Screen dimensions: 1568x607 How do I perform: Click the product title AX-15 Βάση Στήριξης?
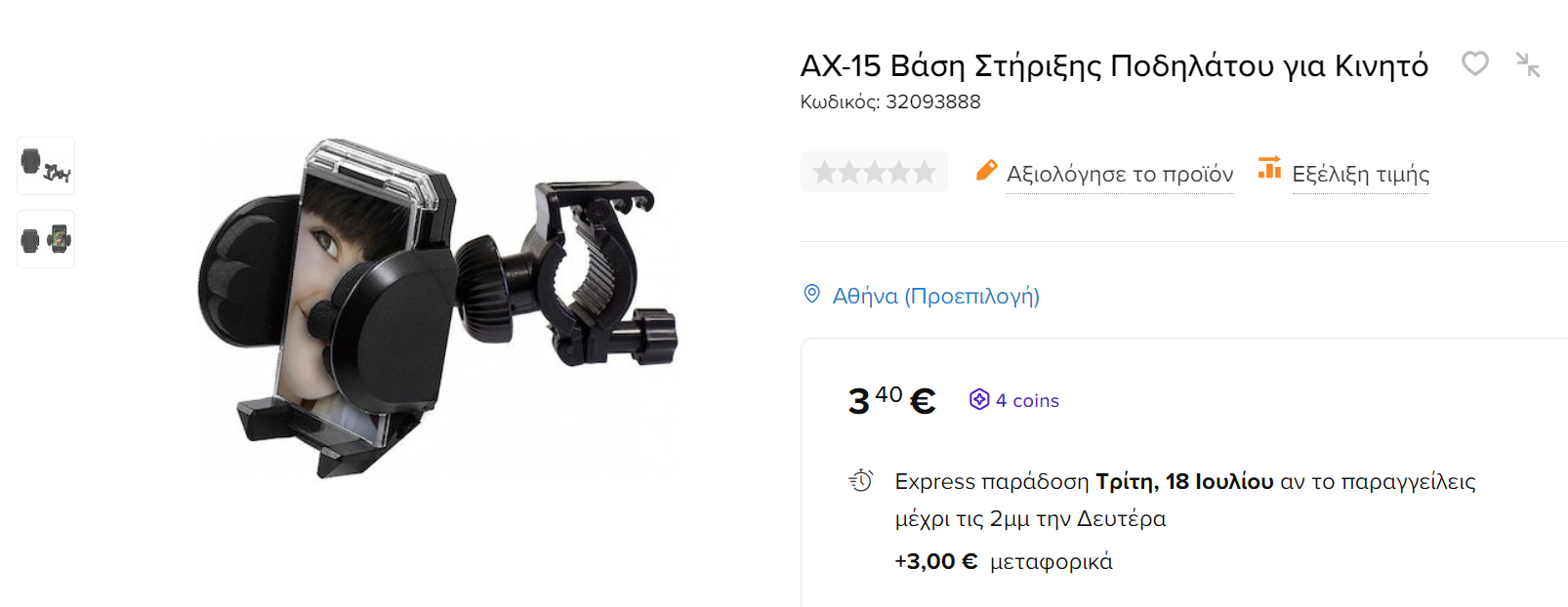tap(1114, 65)
